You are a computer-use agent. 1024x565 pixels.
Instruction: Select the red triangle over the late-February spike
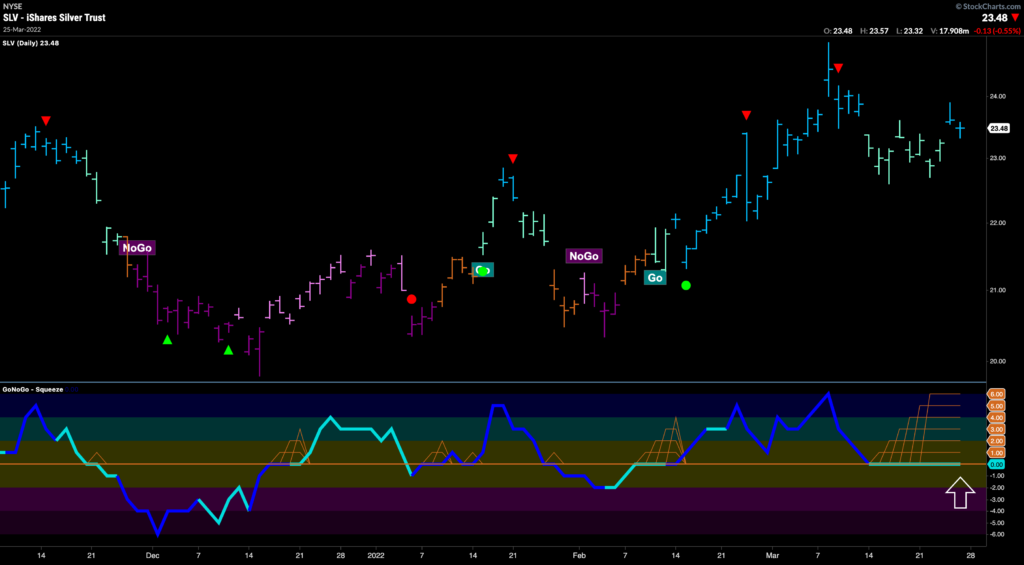click(746, 116)
